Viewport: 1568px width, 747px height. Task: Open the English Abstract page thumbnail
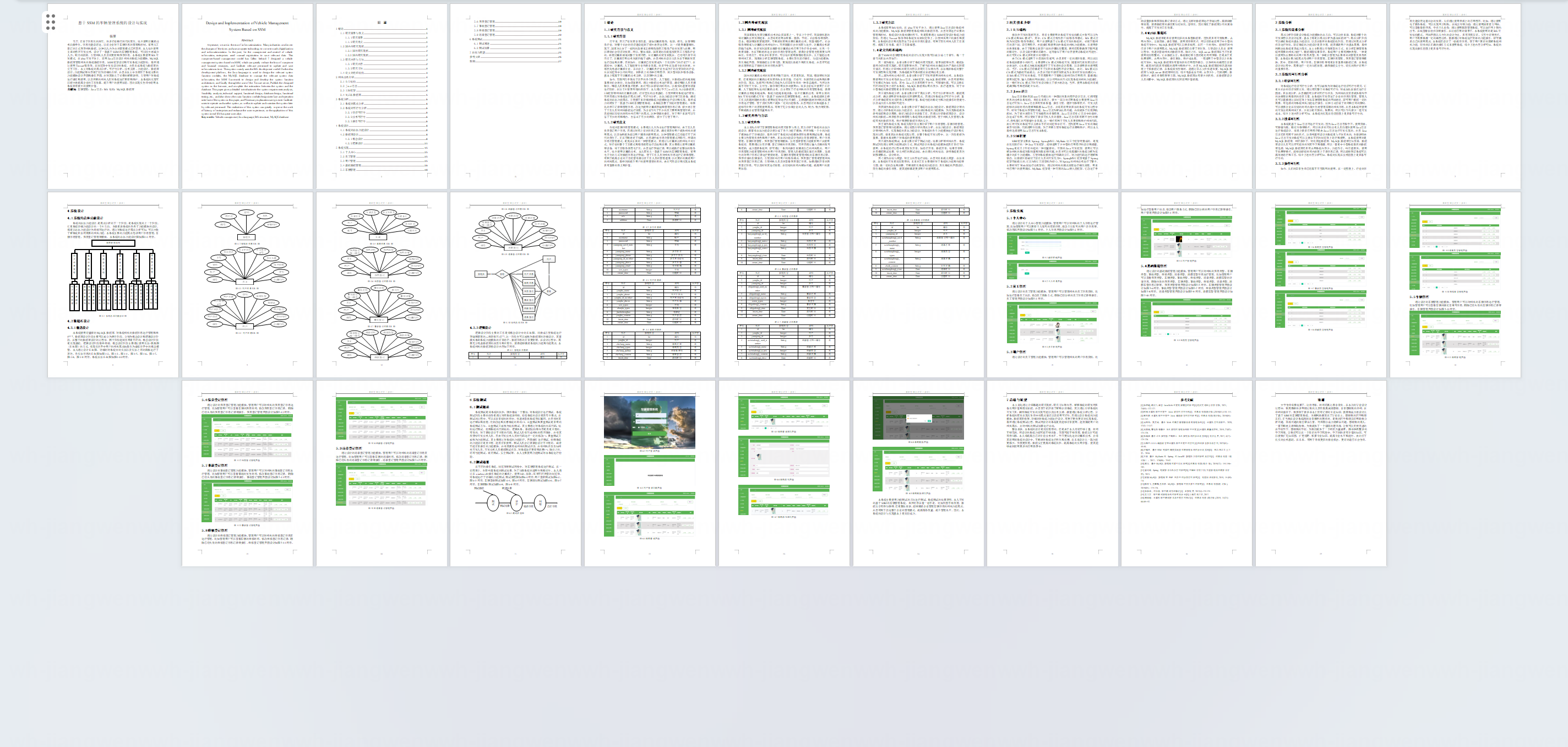tap(247, 96)
